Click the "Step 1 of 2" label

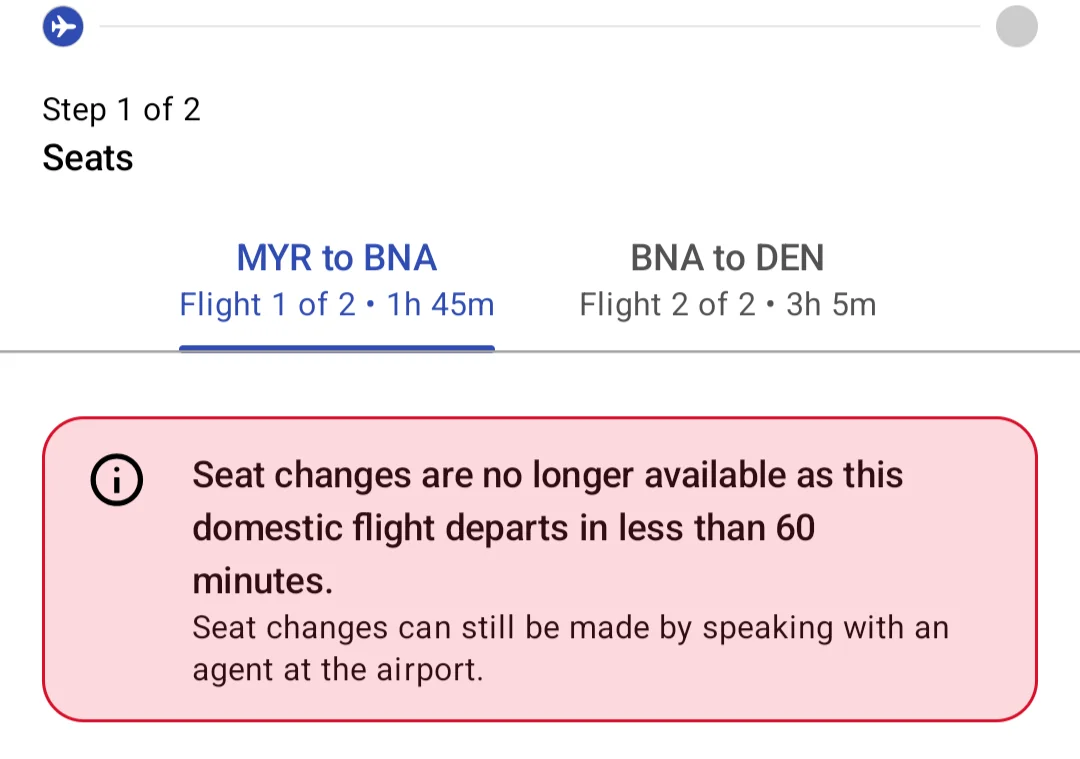121,109
